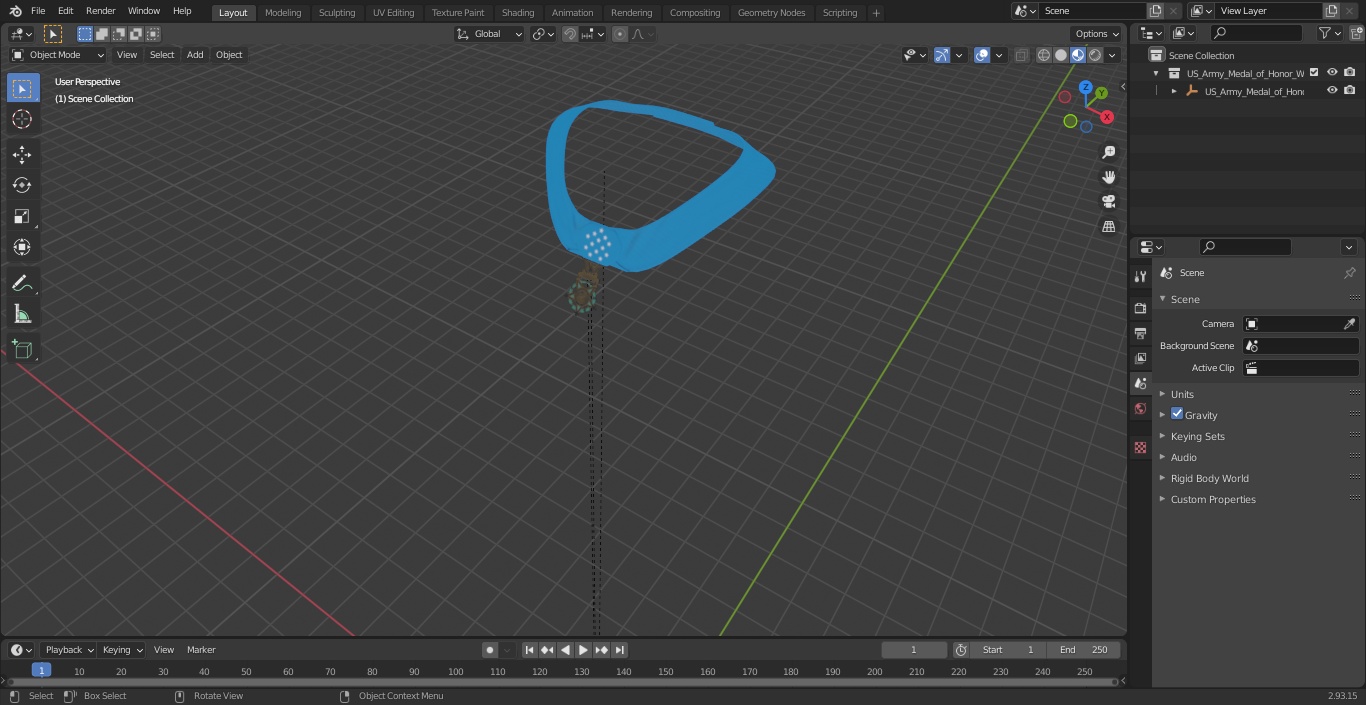Open the Render menu

pyautogui.click(x=100, y=11)
